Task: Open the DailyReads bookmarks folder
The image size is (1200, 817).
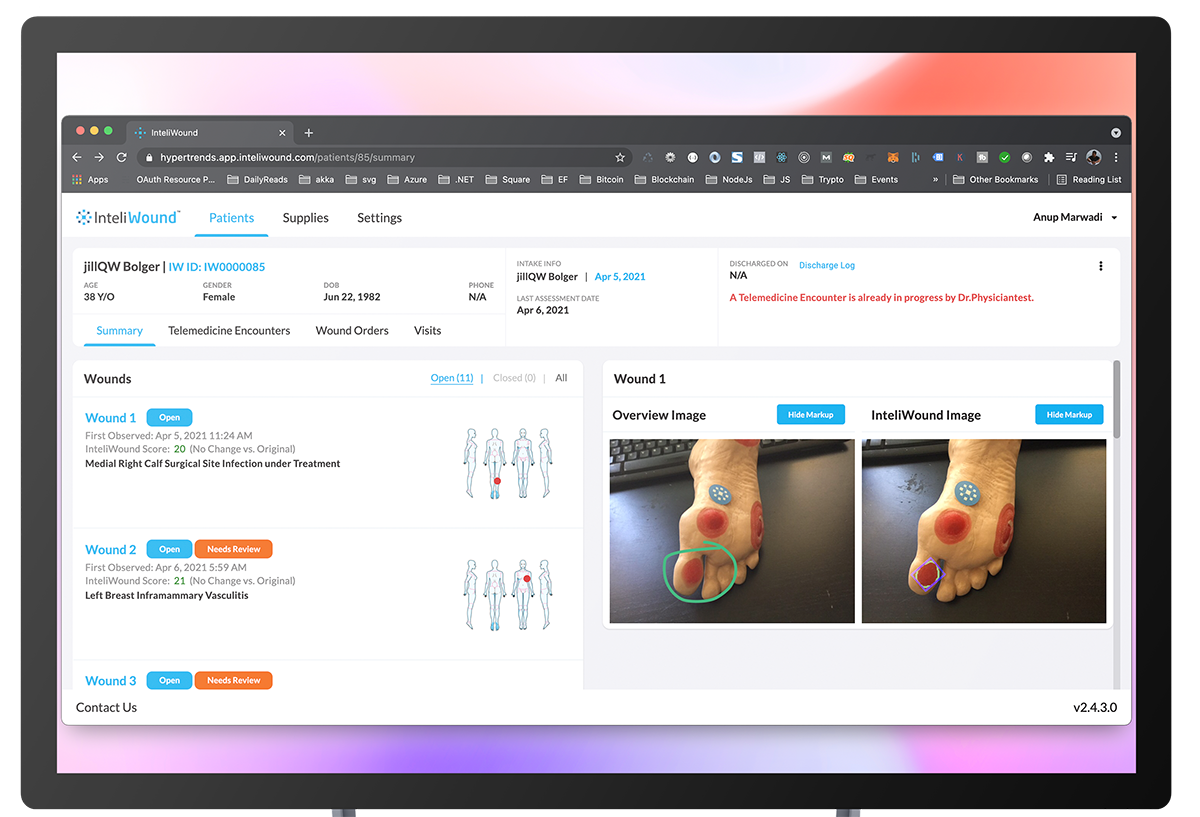Action: (x=257, y=180)
